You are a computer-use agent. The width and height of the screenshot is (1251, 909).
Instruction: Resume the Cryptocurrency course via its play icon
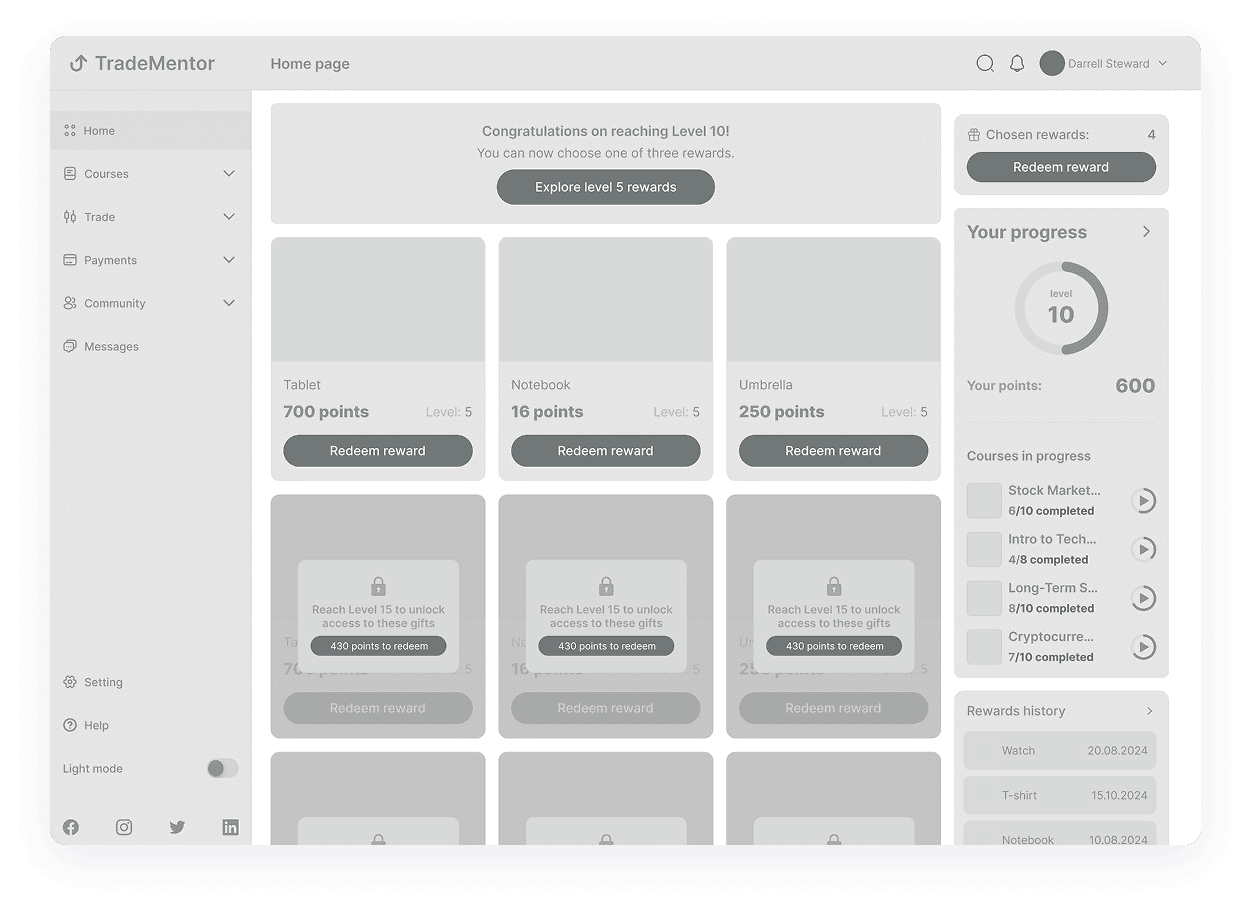[1143, 647]
